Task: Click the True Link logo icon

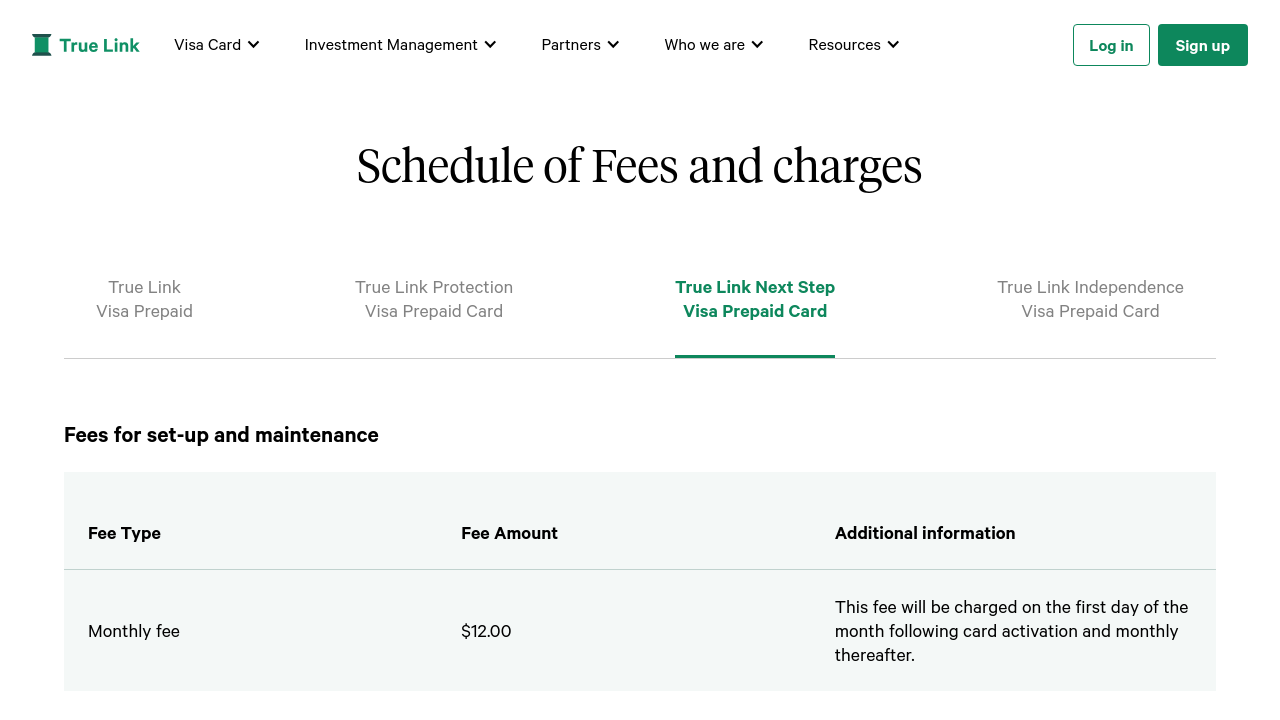Action: tap(41, 45)
